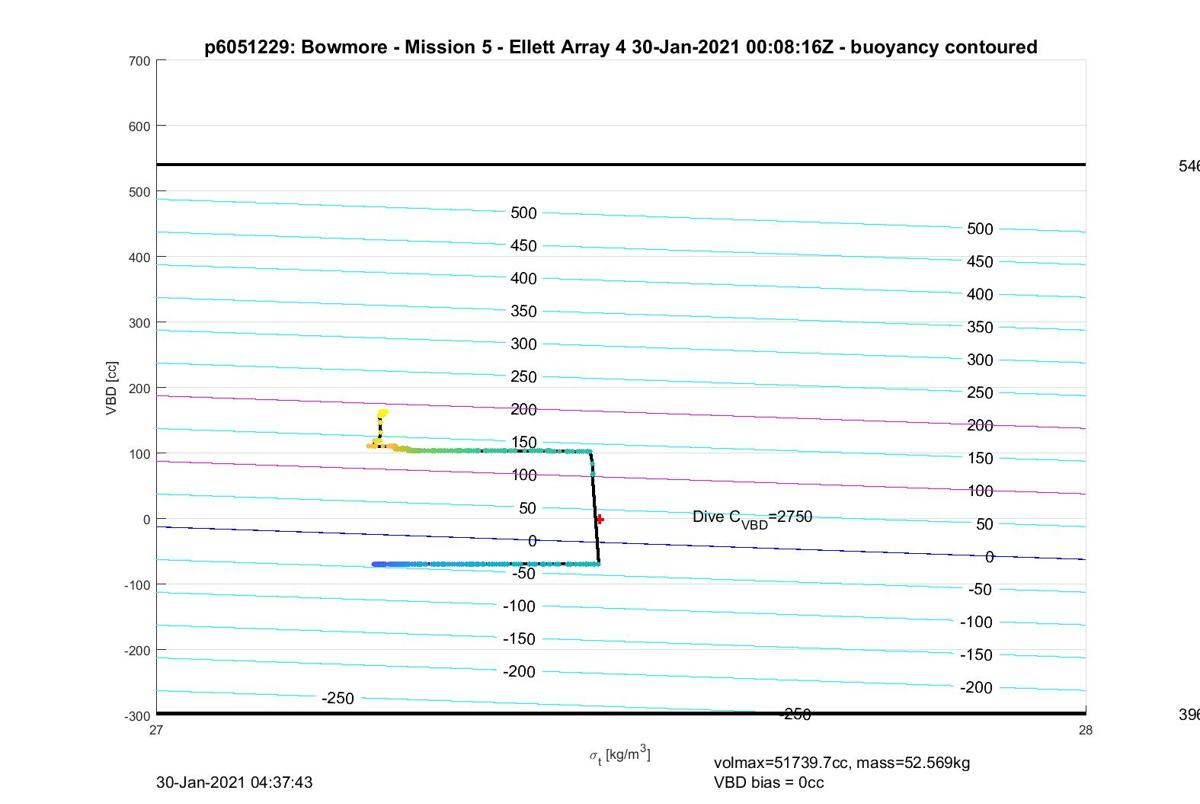The height and width of the screenshot is (804, 1200).
Task: Click the contour label -200 in the right label column
Action: tap(976, 688)
